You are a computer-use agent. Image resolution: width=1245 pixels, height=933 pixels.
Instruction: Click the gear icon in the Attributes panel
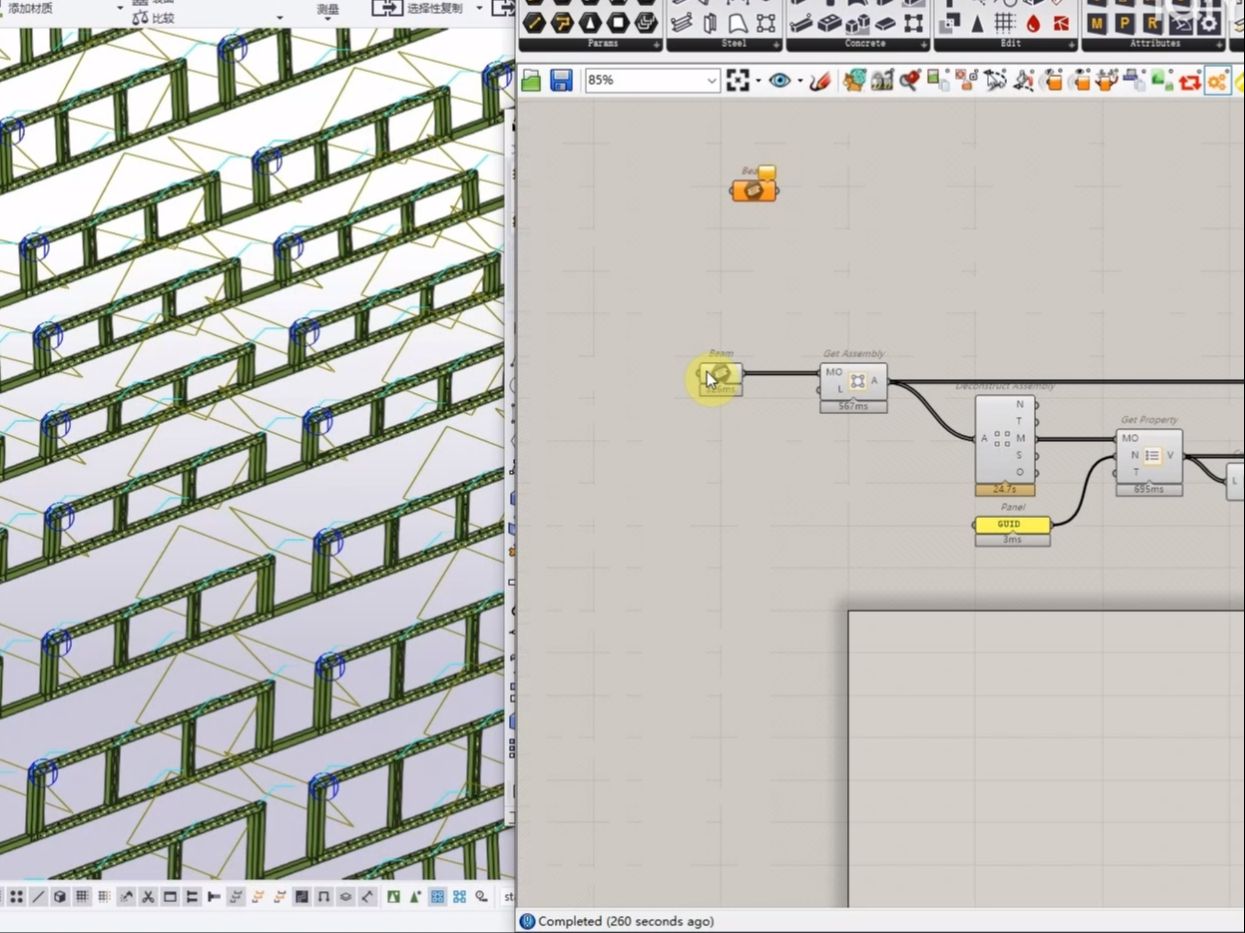(1210, 23)
